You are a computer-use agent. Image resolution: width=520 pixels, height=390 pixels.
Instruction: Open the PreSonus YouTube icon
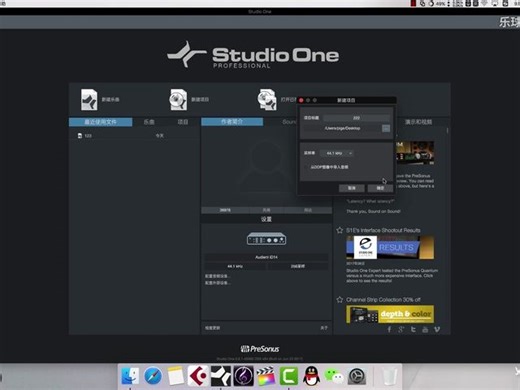pos(425,329)
